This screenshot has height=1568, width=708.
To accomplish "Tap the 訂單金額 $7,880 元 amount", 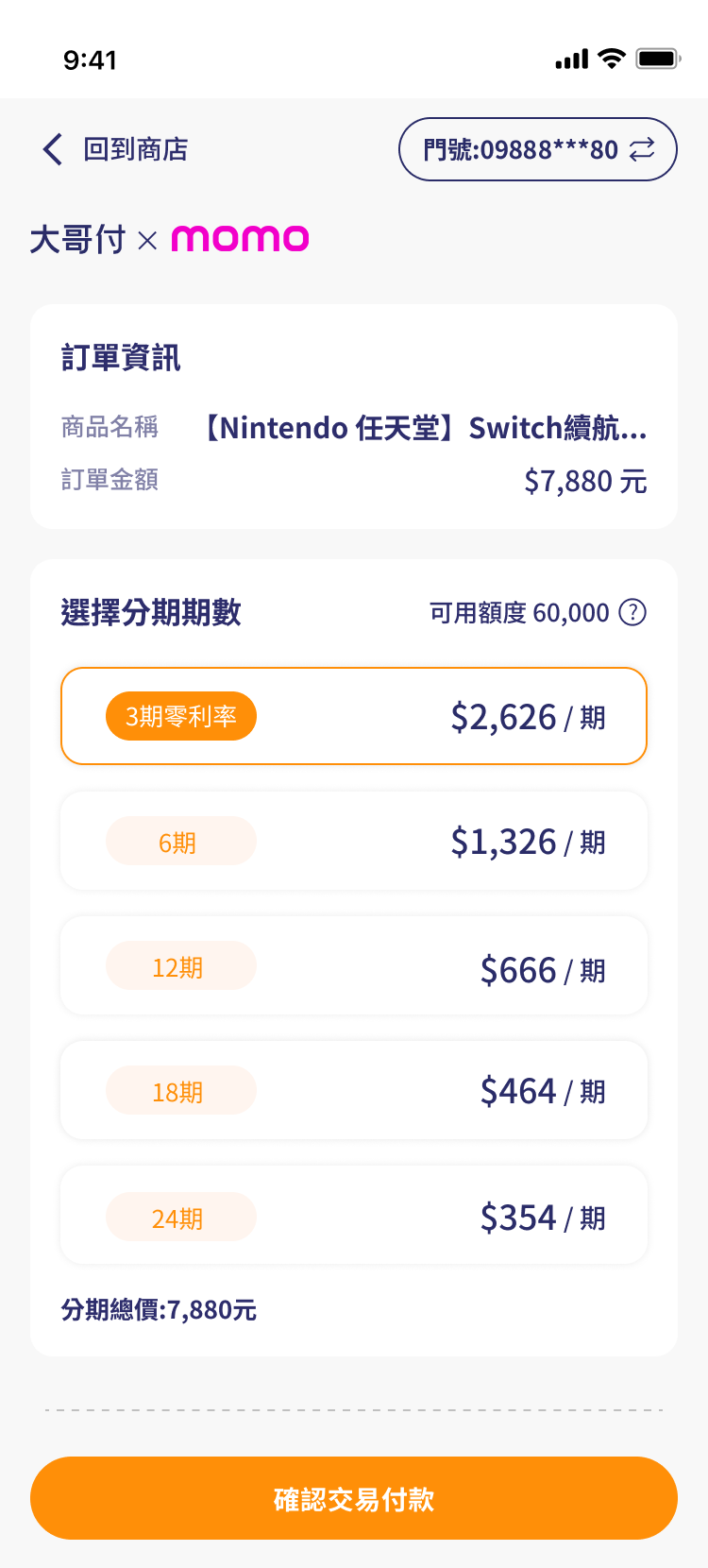I will coord(585,482).
